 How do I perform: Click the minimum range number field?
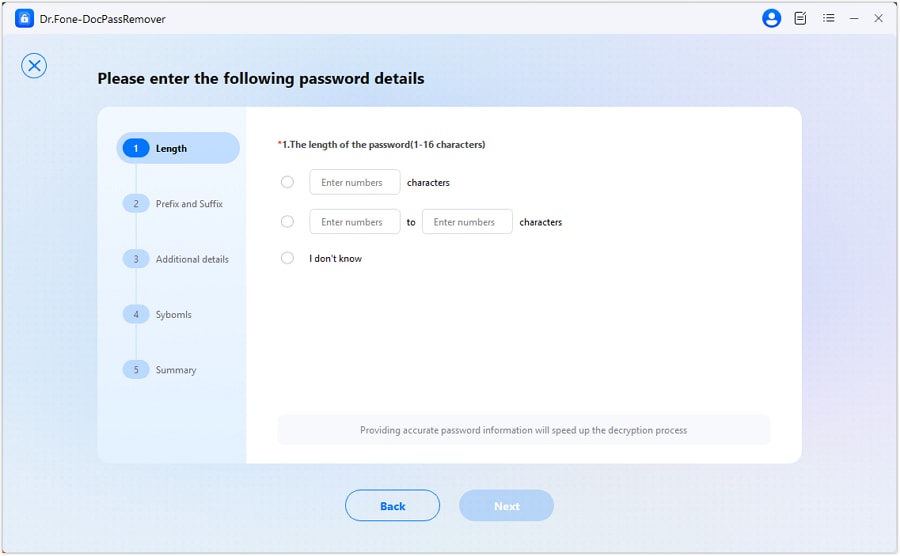pyautogui.click(x=355, y=222)
